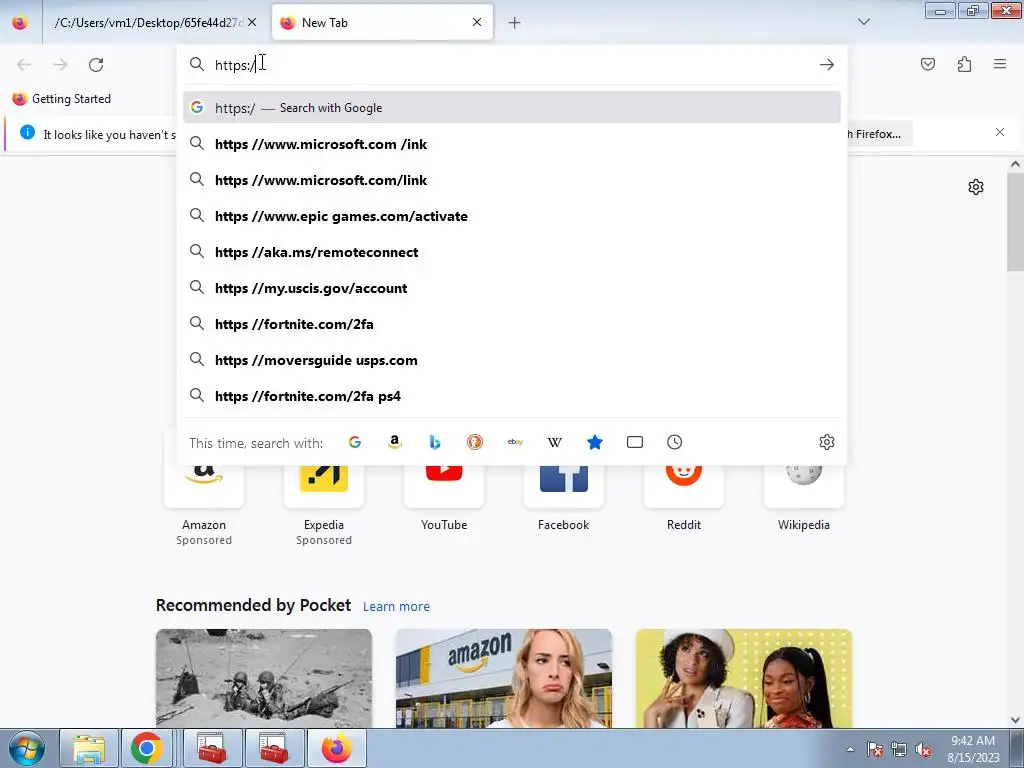Screen dimensions: 1024x768
Task: Reload the current page
Action: 96,65
